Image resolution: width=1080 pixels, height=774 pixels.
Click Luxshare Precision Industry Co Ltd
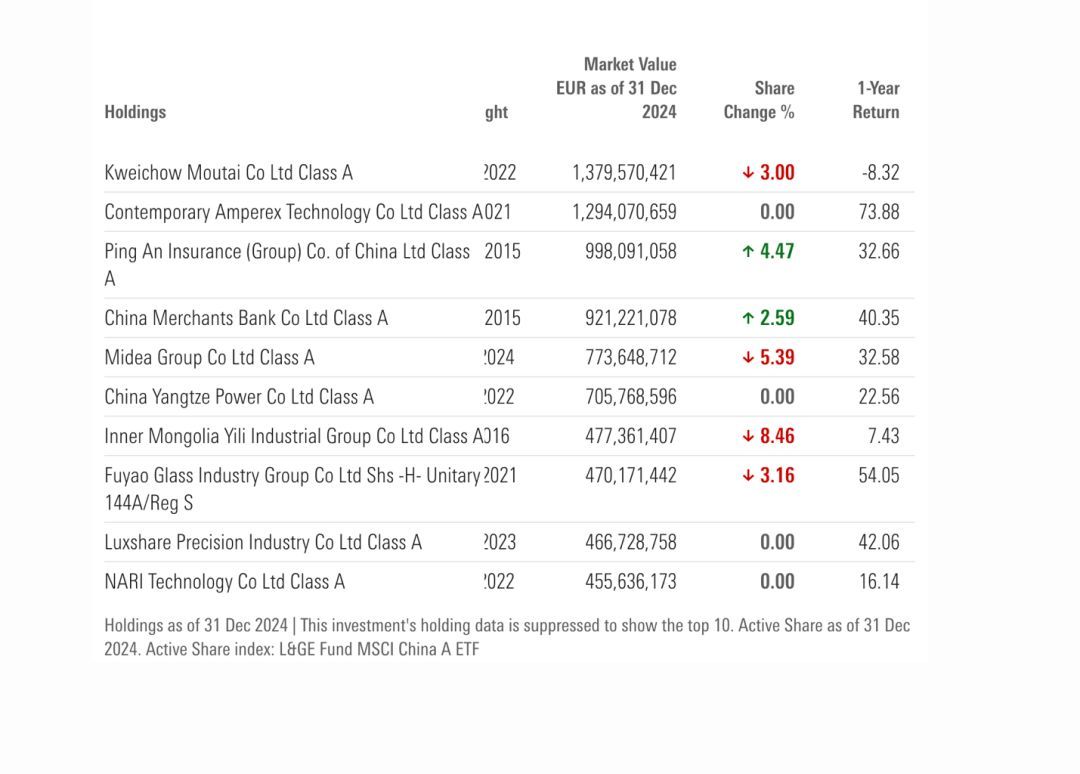tap(262, 543)
